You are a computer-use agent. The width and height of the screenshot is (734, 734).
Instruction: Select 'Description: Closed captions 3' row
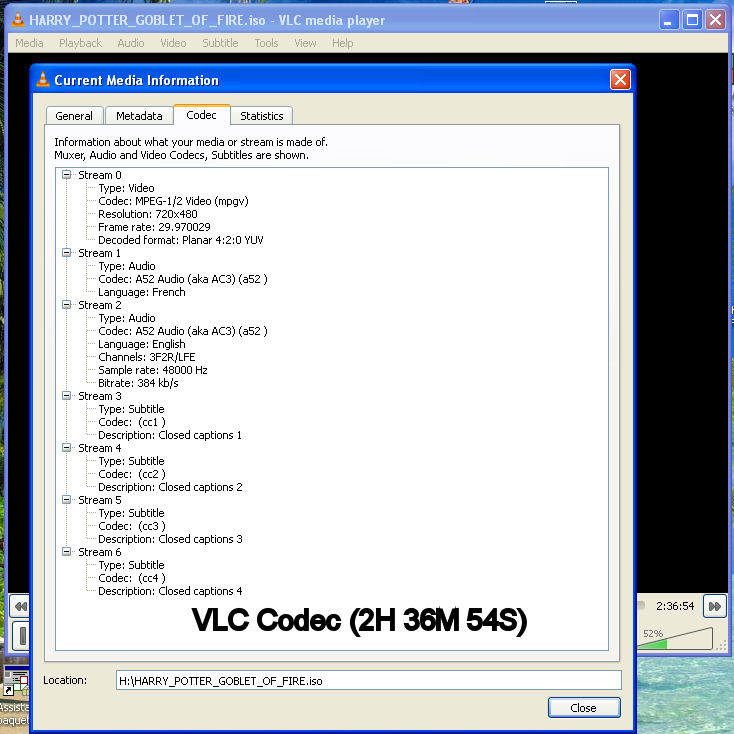click(x=170, y=539)
